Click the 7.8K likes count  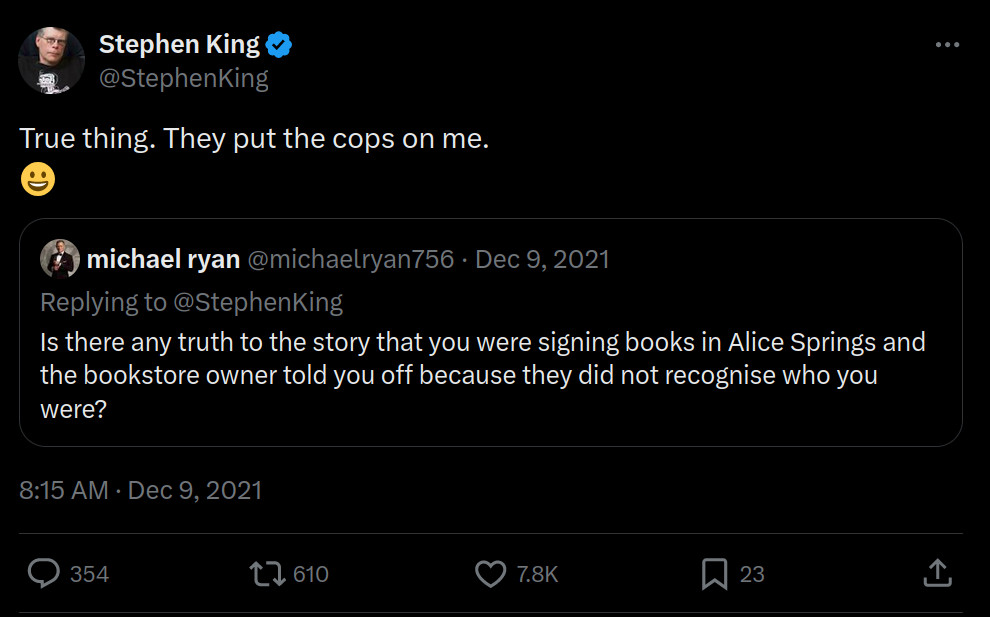[x=537, y=574]
